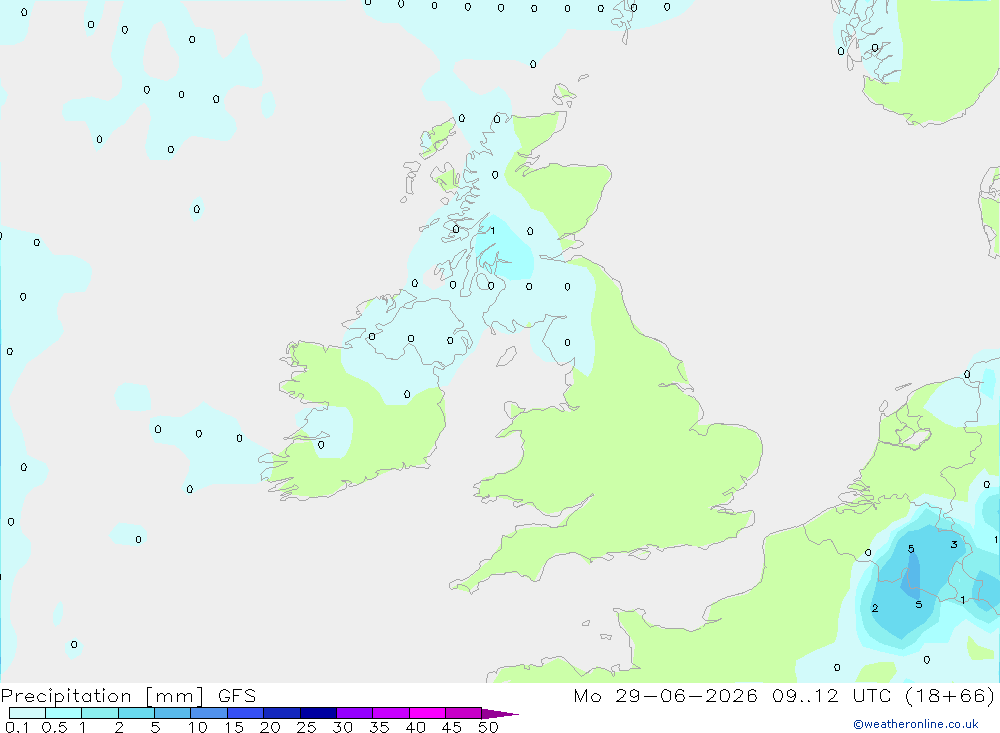Click the over-50 mm arrow tip of the legend
Screen dimensions: 1000x733
click(x=500, y=714)
